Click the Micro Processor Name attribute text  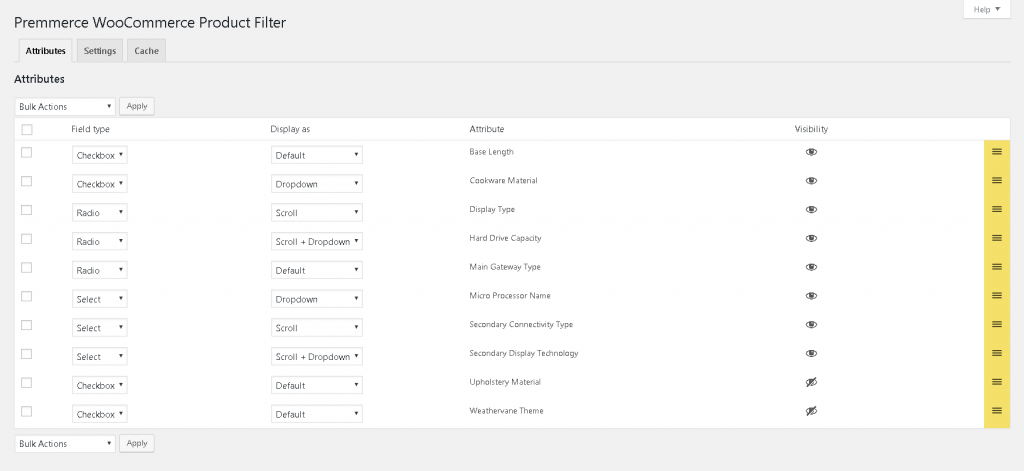click(509, 296)
